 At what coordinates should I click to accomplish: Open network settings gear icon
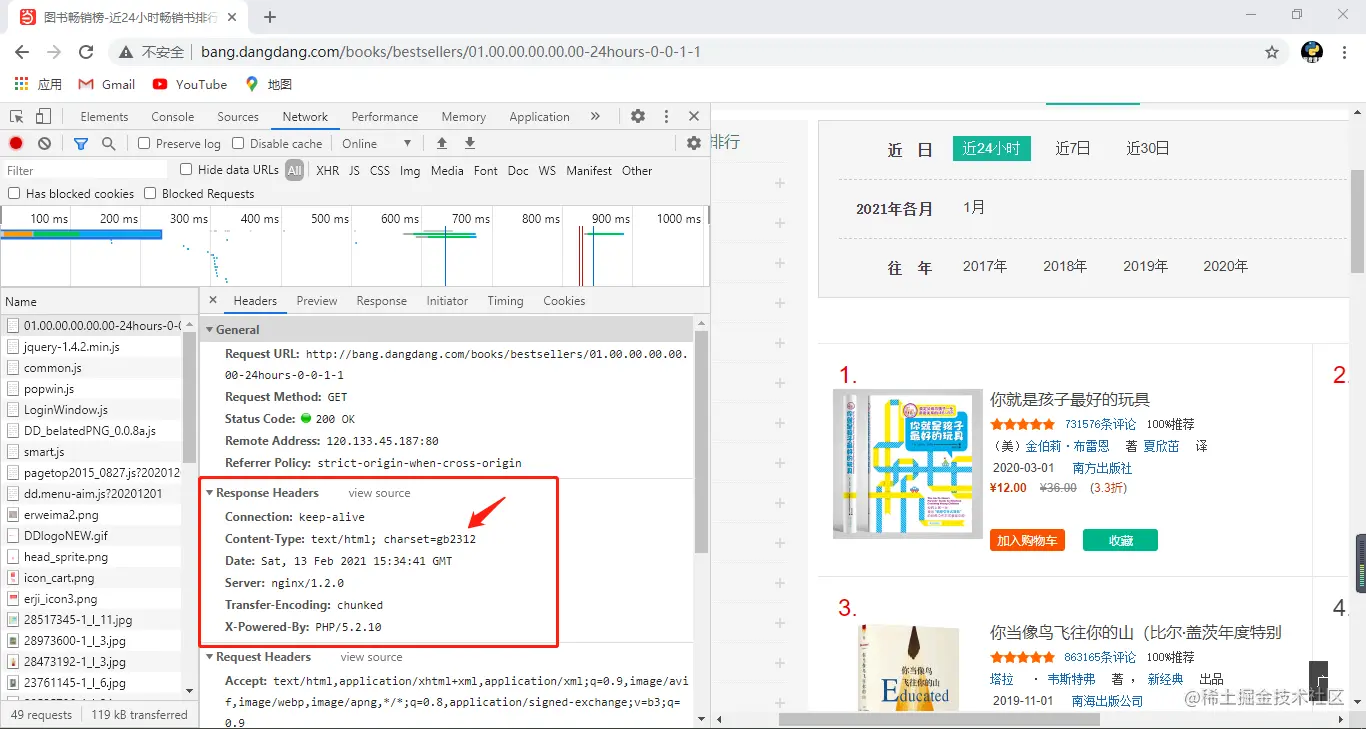694,143
